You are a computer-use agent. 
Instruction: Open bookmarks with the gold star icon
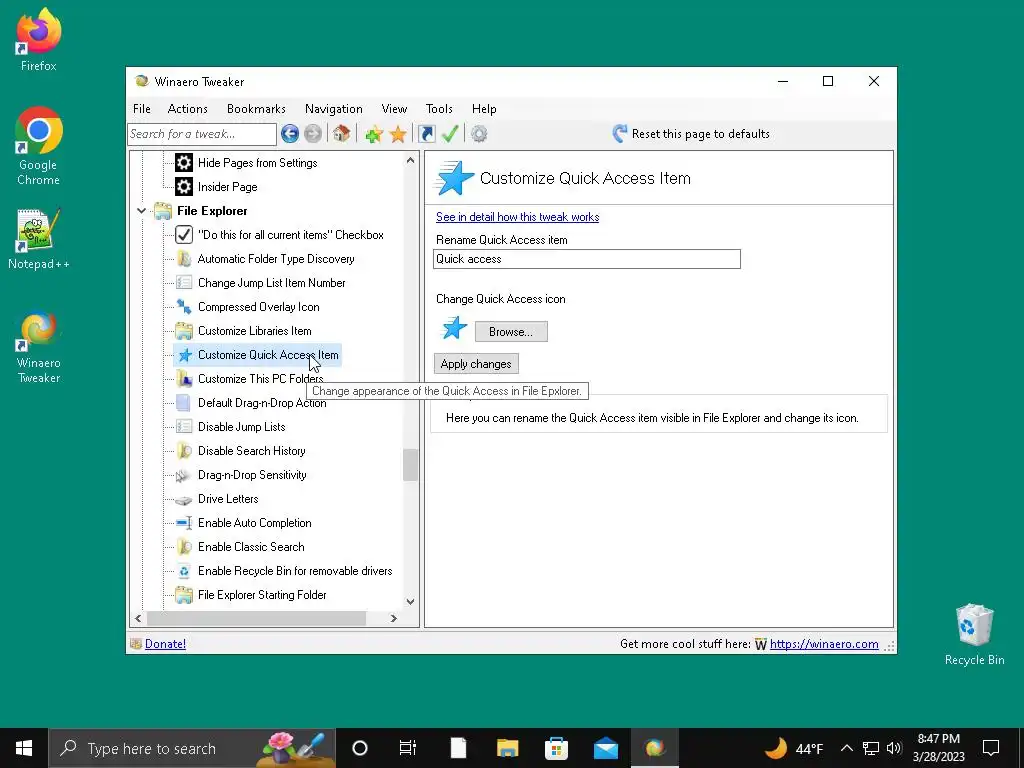[x=398, y=135]
